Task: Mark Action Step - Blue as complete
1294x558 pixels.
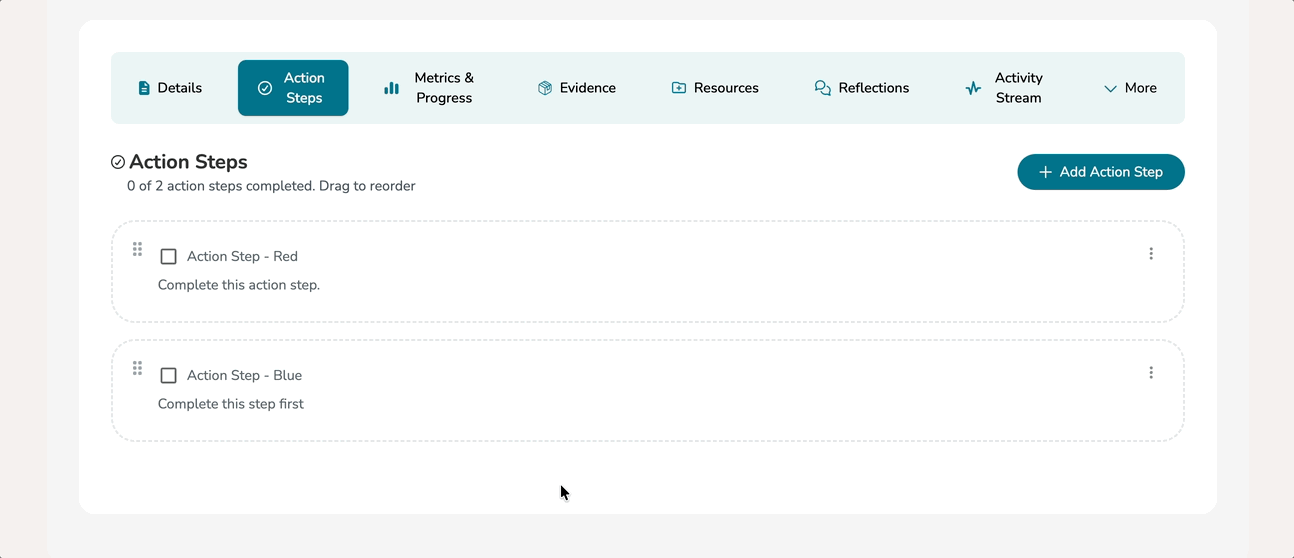Action: point(169,376)
